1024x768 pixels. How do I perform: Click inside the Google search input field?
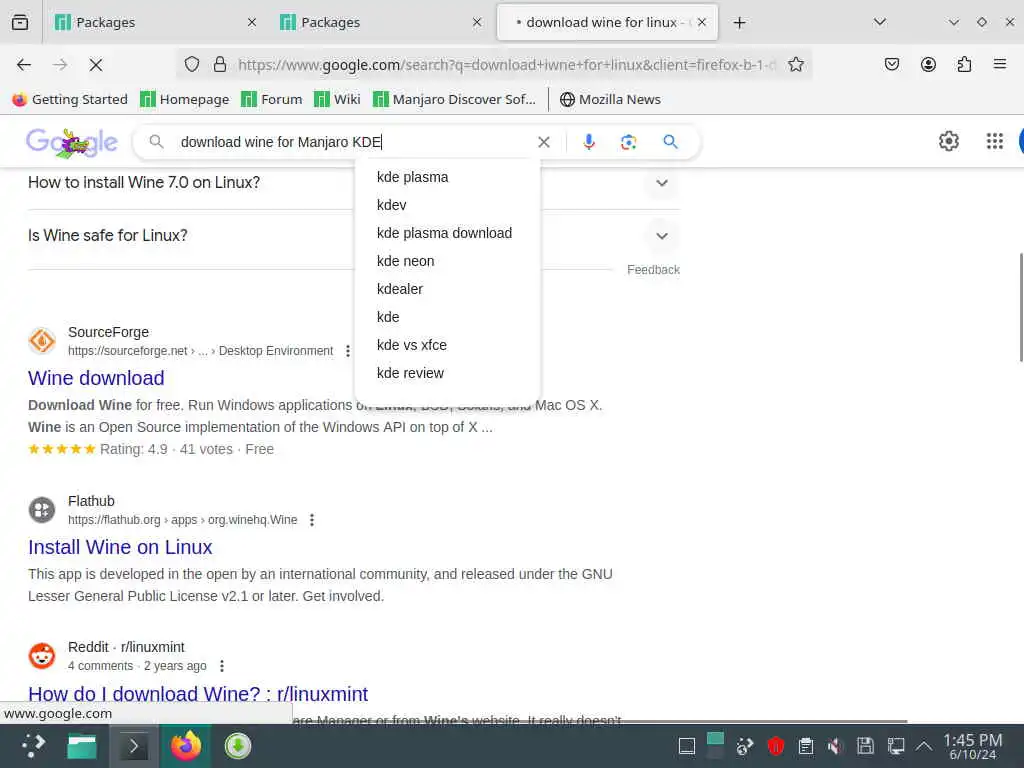tap(353, 142)
